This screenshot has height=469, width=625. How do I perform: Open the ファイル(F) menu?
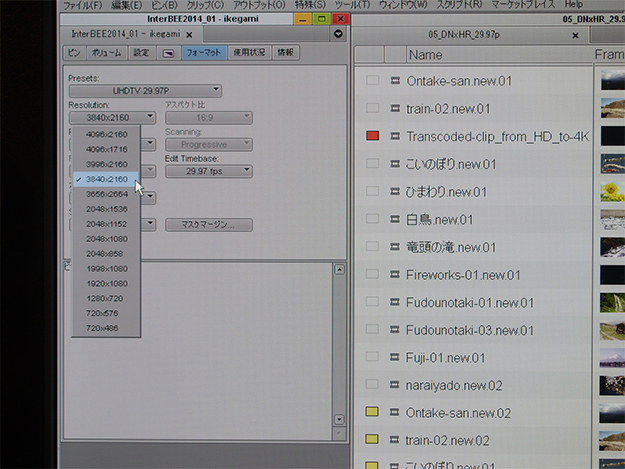click(x=83, y=5)
